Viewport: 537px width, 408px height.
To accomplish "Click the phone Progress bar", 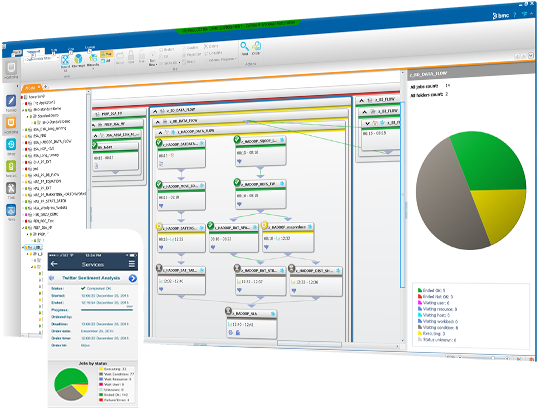I will coord(107,309).
